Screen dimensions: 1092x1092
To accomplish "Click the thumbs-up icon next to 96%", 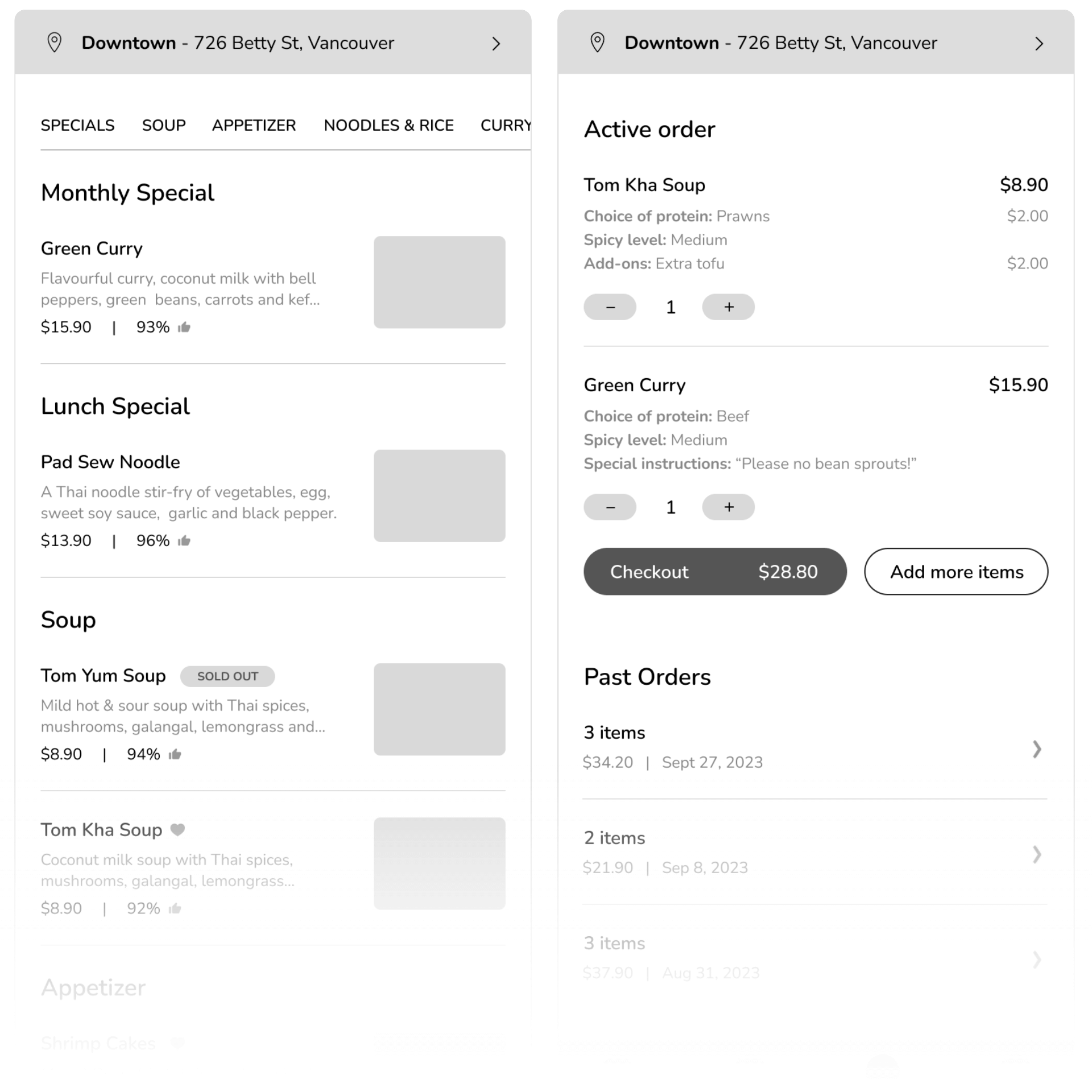I will [184, 541].
